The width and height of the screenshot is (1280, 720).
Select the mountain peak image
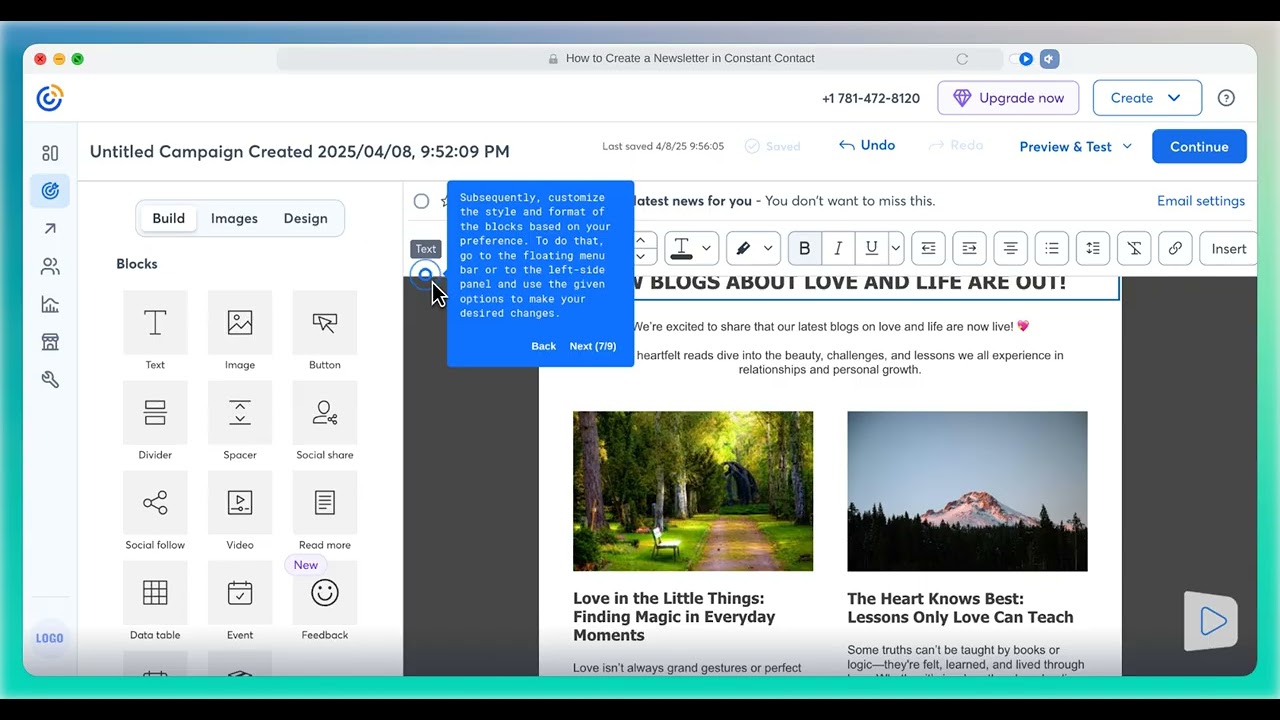(967, 491)
